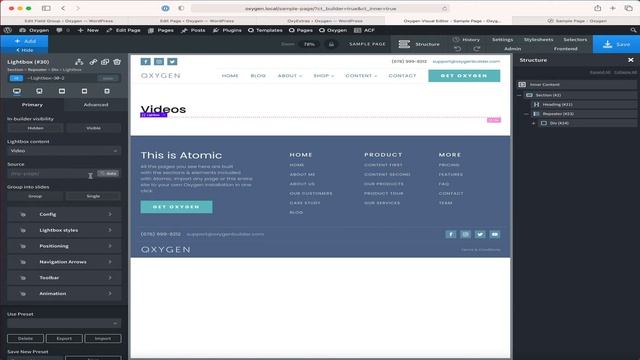Set in-builder visibility to Visible
Screen dimensions: 640x360
click(x=93, y=128)
